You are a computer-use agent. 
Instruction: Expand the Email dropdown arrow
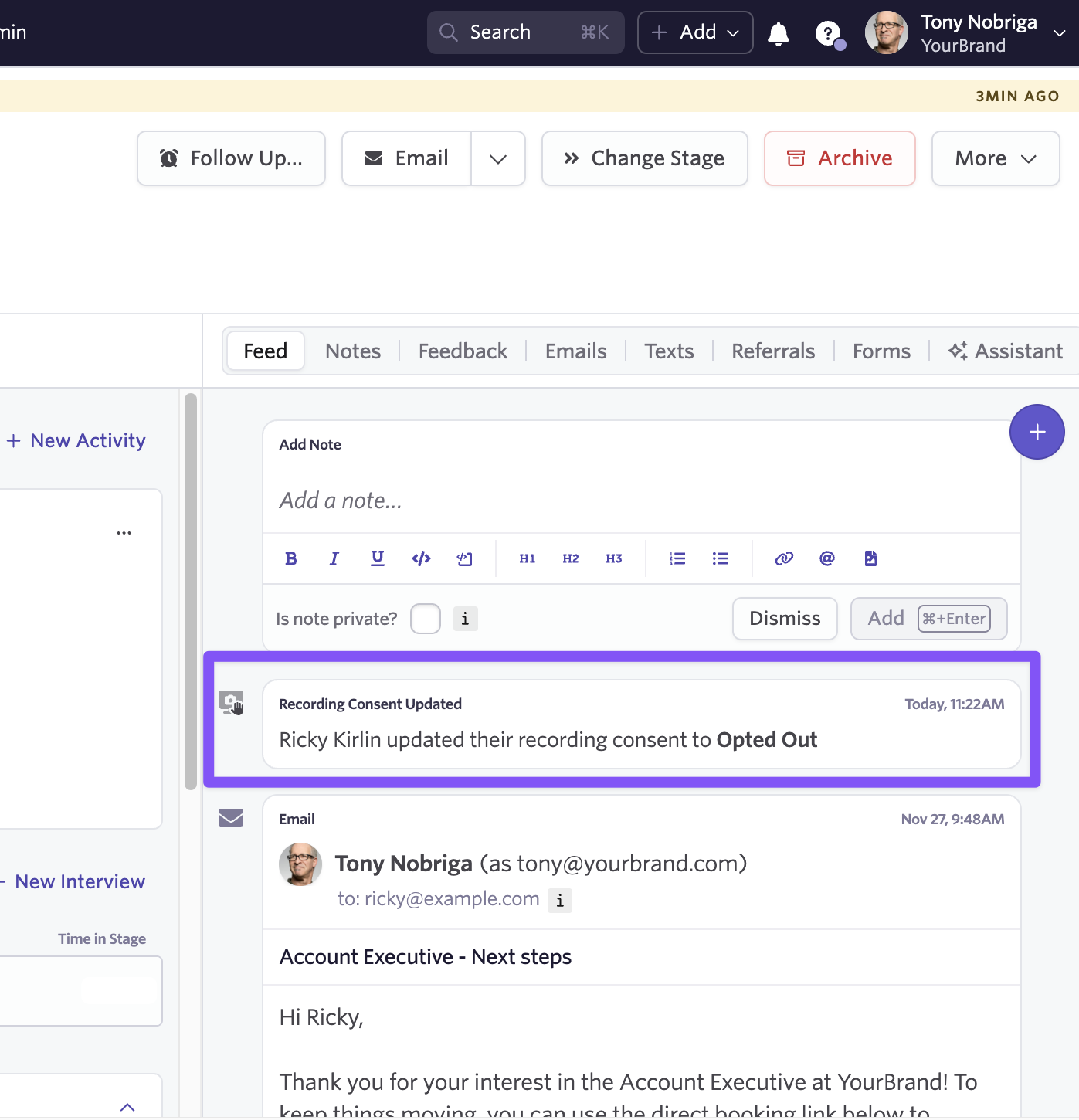click(x=498, y=158)
